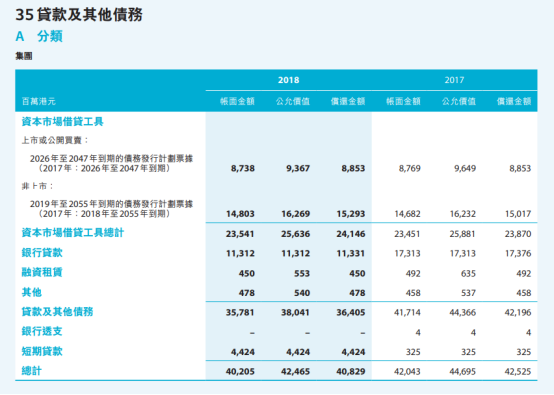554x395 pixels.
Task: Select the 其他 row label
Action: [x=32, y=292]
